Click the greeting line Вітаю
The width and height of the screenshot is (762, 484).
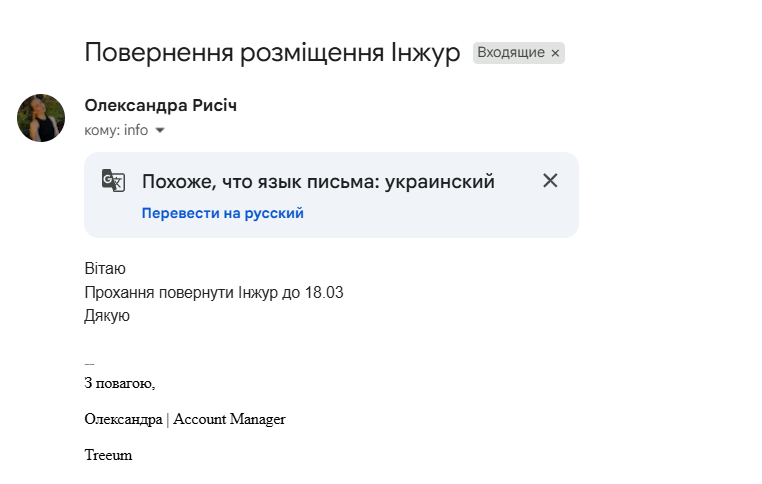point(105,268)
